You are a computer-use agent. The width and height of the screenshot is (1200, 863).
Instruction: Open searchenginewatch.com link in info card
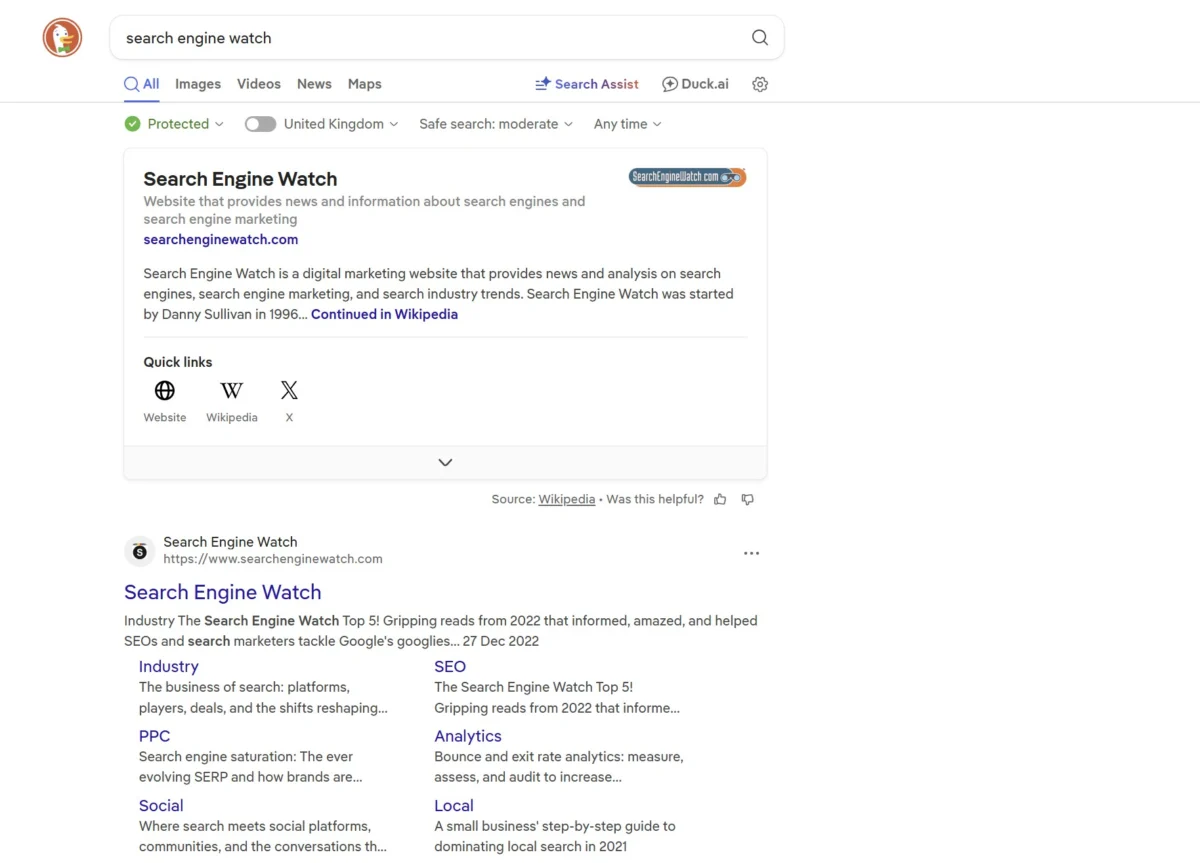click(x=221, y=239)
